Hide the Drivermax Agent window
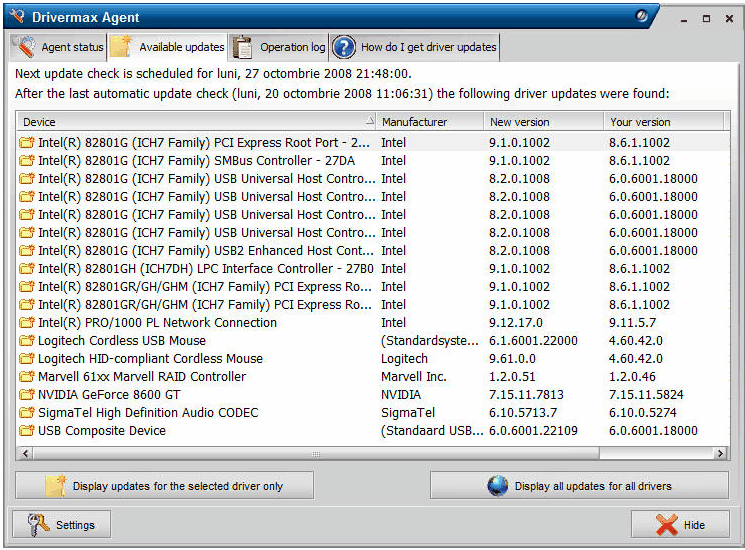Image resolution: width=745 pixels, height=550 pixels. pyautogui.click(x=680, y=525)
